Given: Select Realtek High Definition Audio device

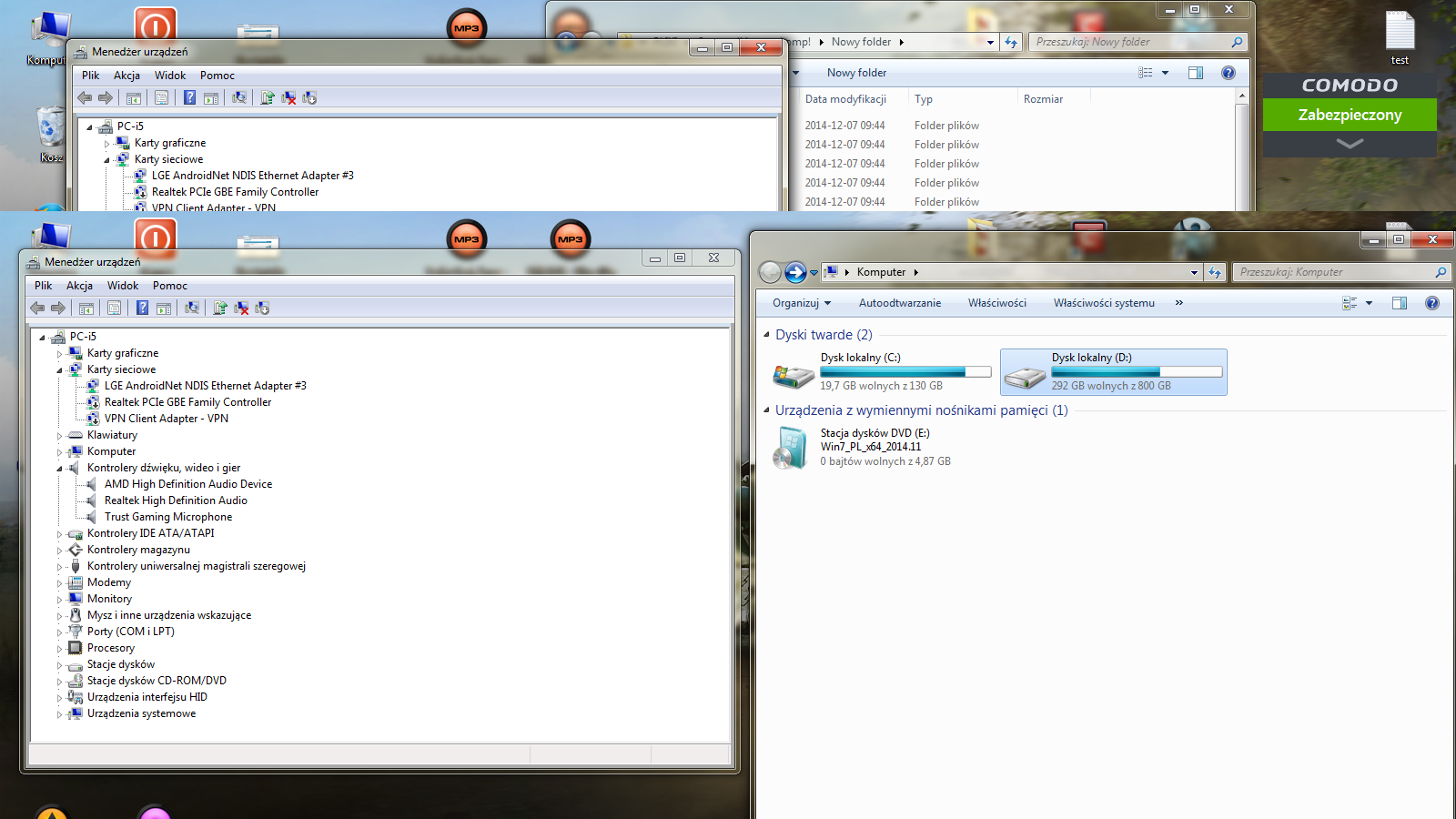Looking at the screenshot, I should tap(176, 500).
